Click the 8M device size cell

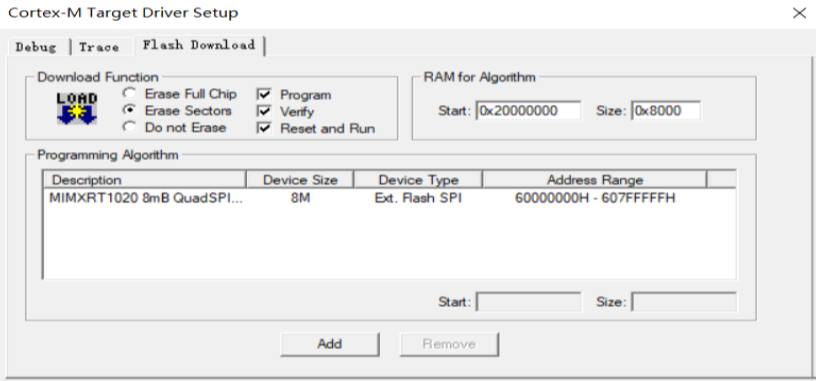point(300,198)
